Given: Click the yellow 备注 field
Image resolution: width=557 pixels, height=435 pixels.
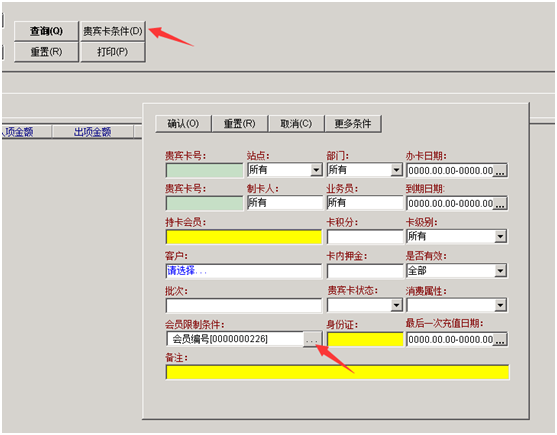Looking at the screenshot, I should click(337, 373).
